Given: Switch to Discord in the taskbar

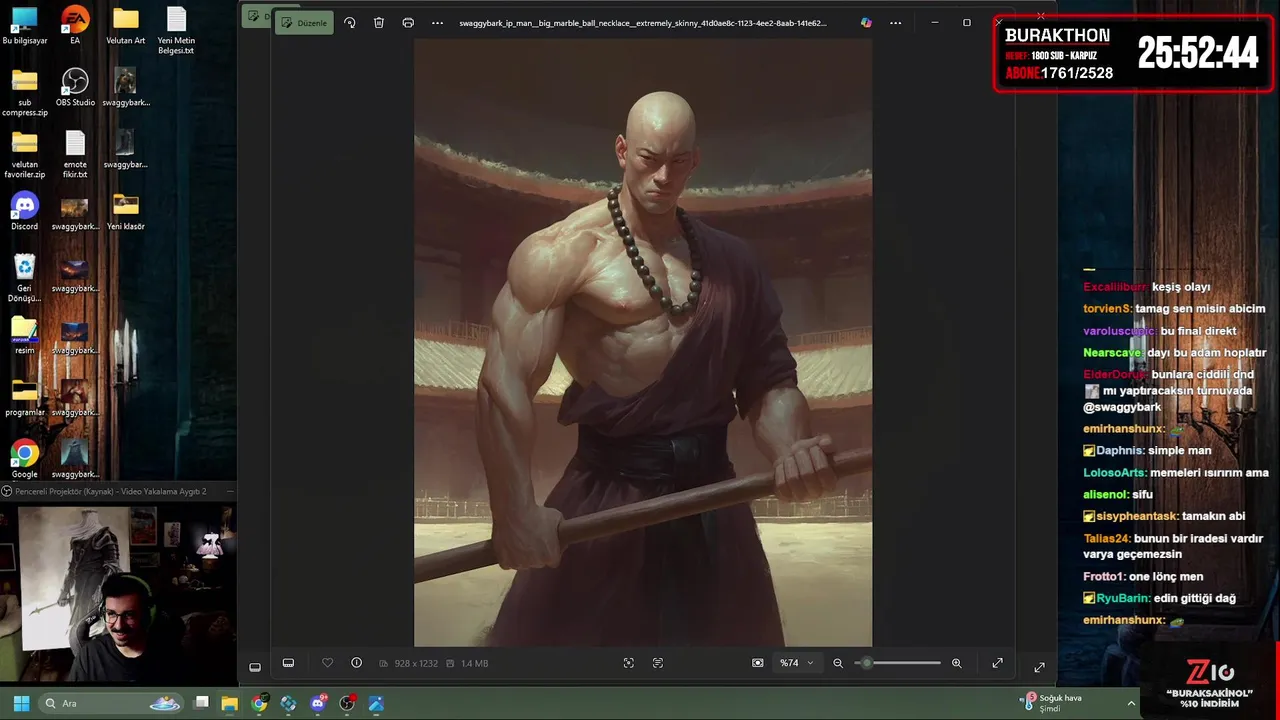Looking at the screenshot, I should pos(318,703).
